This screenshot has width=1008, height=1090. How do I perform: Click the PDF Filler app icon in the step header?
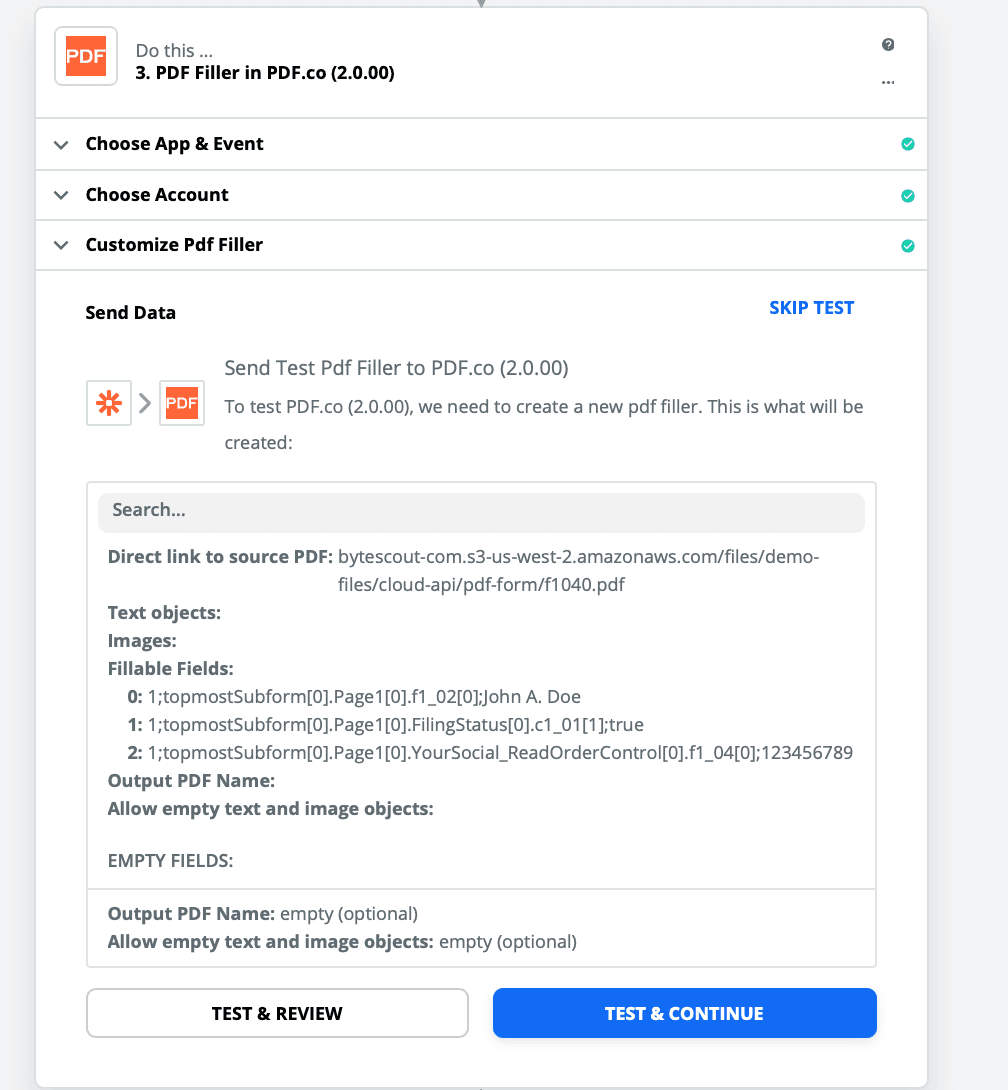click(x=85, y=56)
